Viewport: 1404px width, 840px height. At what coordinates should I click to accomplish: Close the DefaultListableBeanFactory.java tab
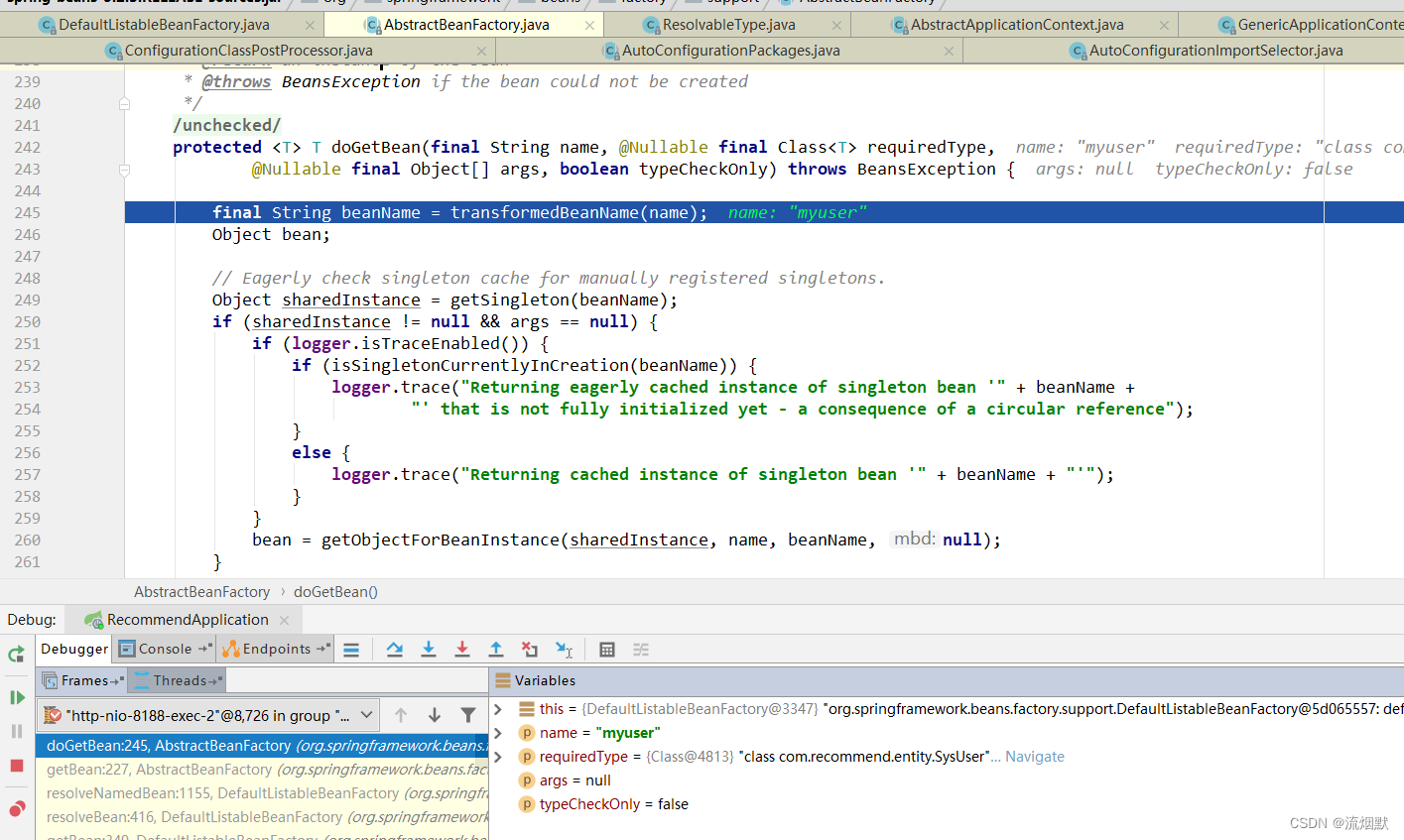pyautogui.click(x=311, y=25)
